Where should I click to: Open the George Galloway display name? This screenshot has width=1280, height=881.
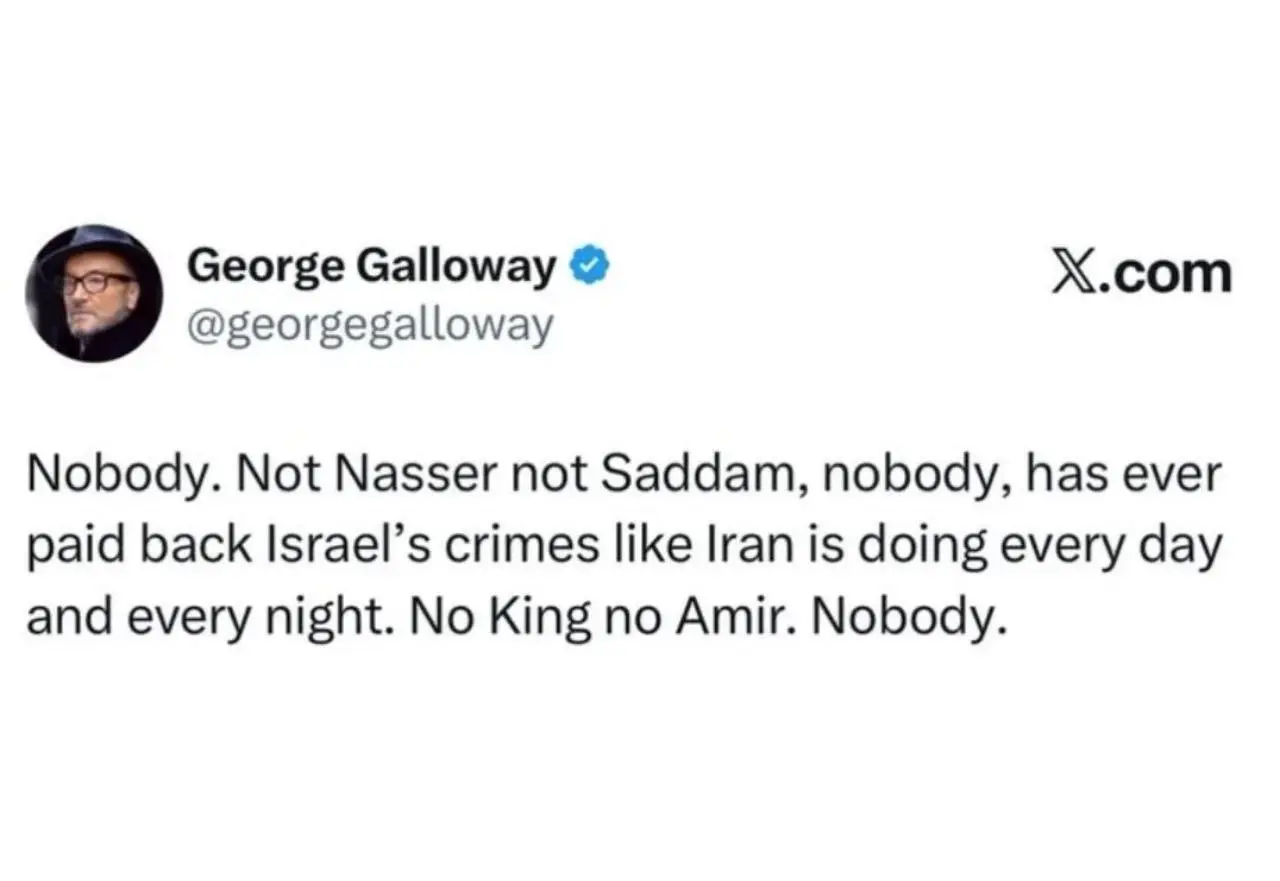[x=371, y=267]
